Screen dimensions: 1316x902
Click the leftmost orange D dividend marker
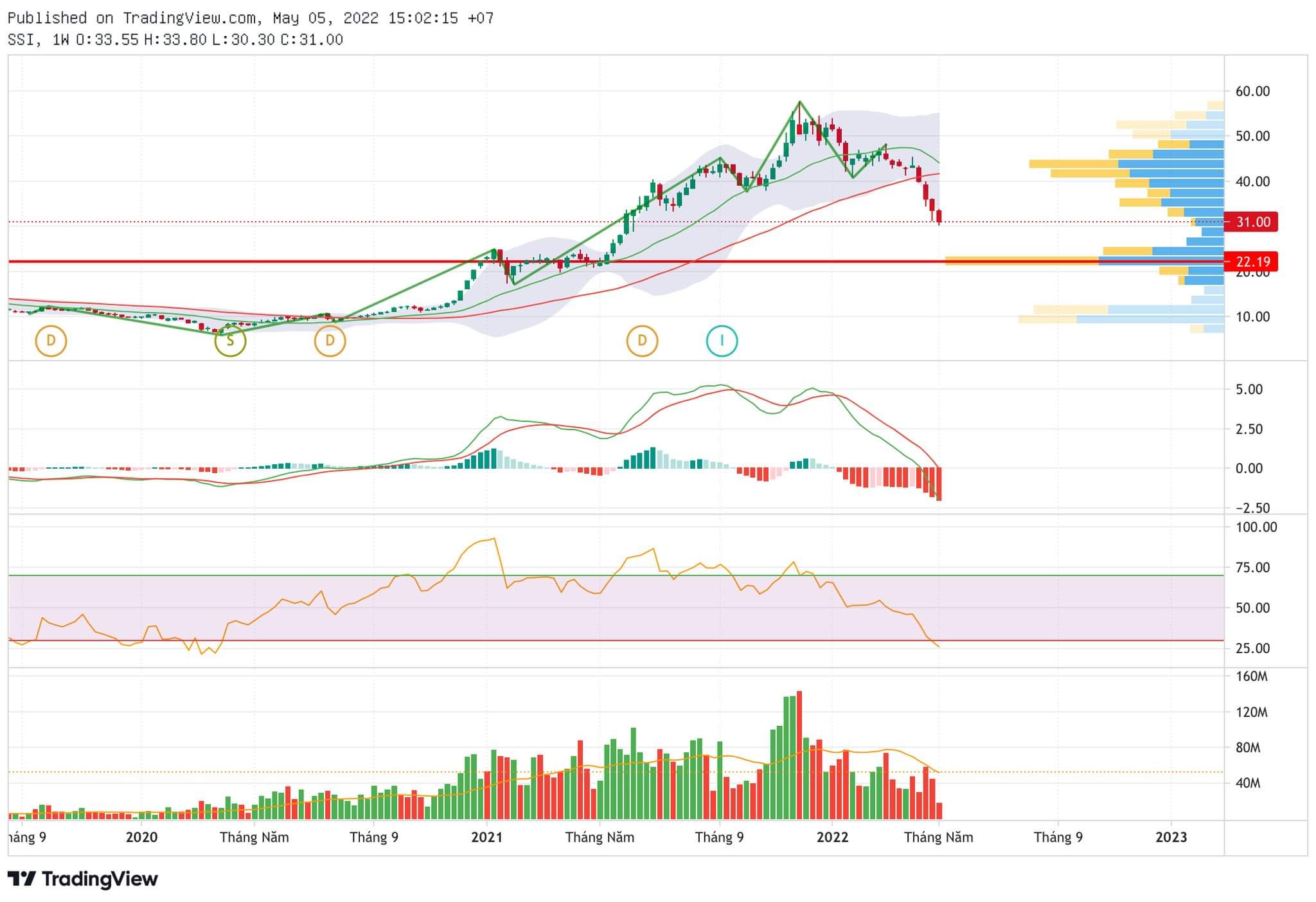tap(51, 341)
